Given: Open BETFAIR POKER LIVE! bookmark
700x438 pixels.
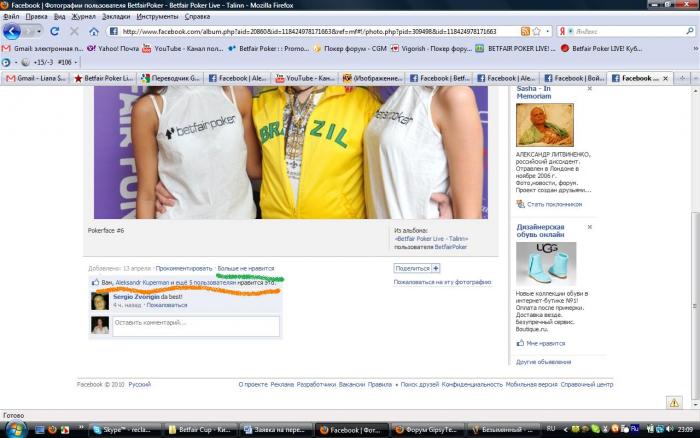Looking at the screenshot, I should click(x=515, y=48).
